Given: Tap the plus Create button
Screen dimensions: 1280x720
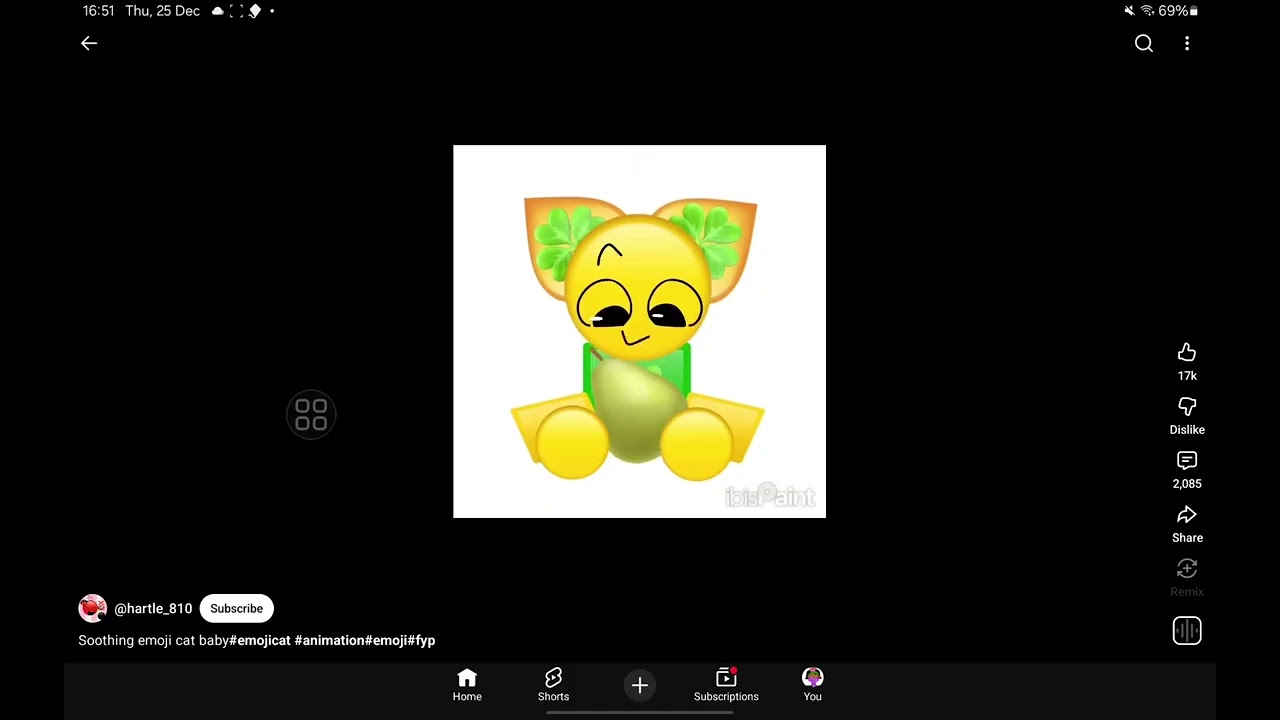Looking at the screenshot, I should pos(640,685).
